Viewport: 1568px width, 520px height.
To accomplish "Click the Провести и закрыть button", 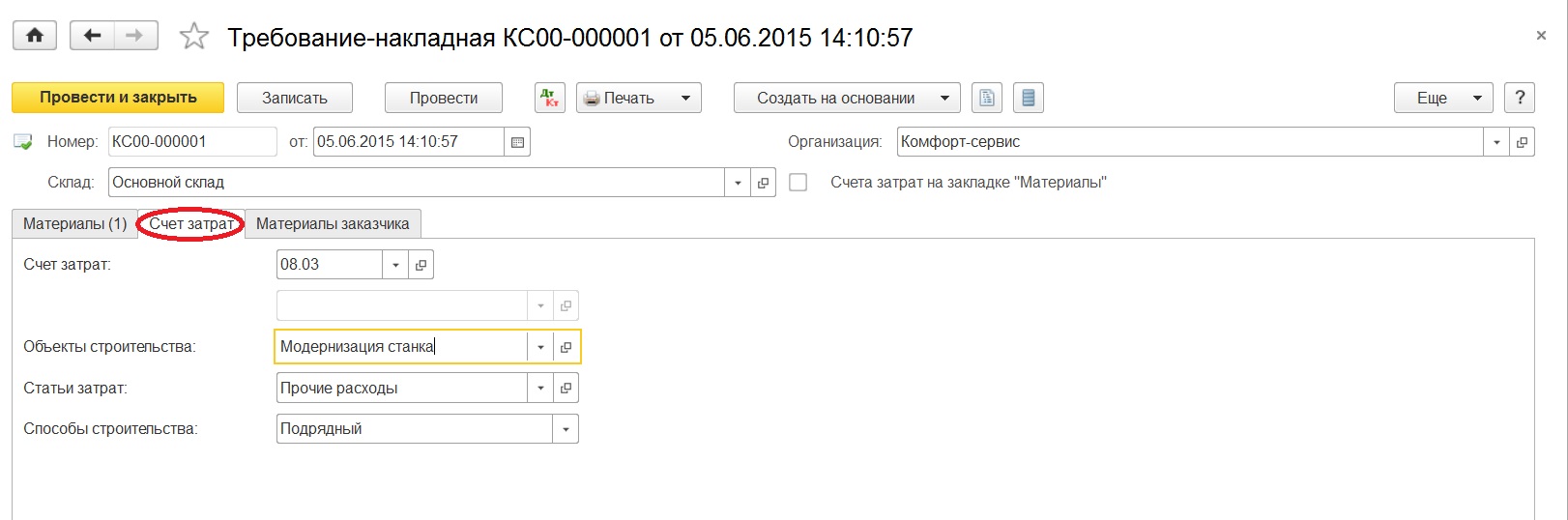I will click(118, 98).
